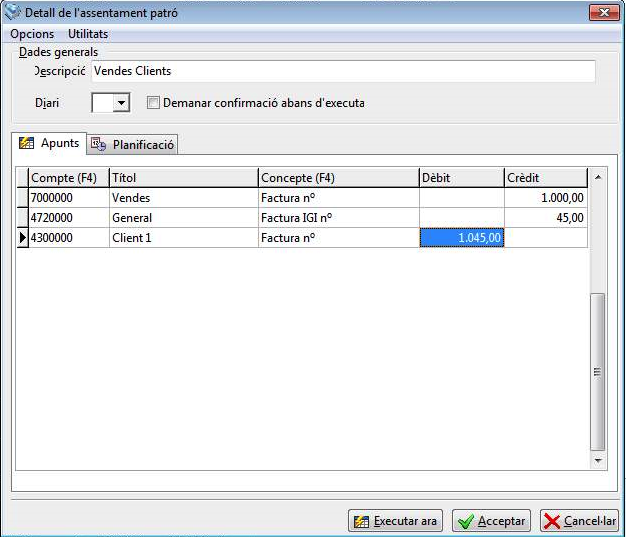Click the row selector for 4720000 row

22,218
